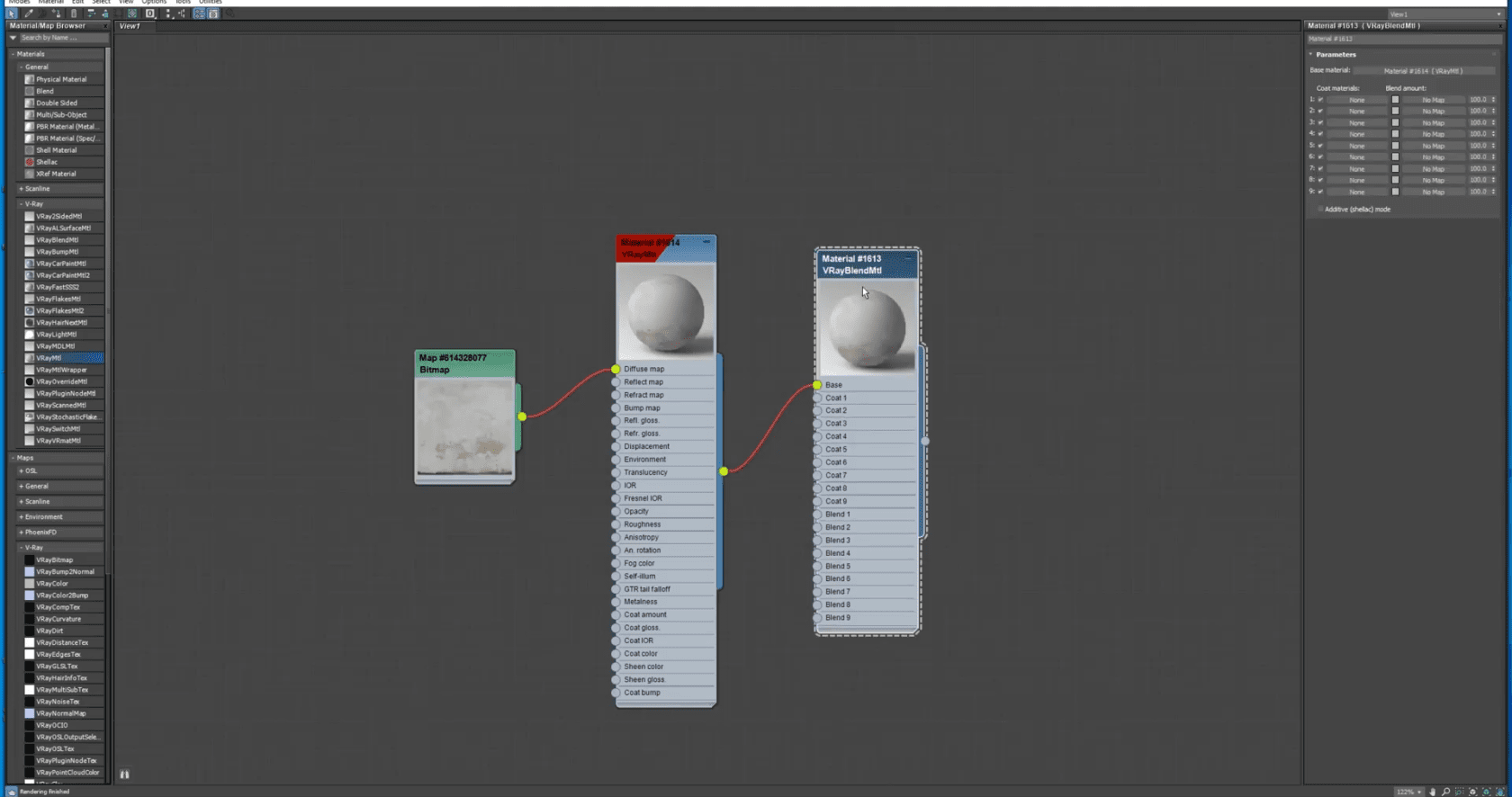Uncheck coat material 1 enable checkbox
1512x797 pixels.
(x=1320, y=100)
